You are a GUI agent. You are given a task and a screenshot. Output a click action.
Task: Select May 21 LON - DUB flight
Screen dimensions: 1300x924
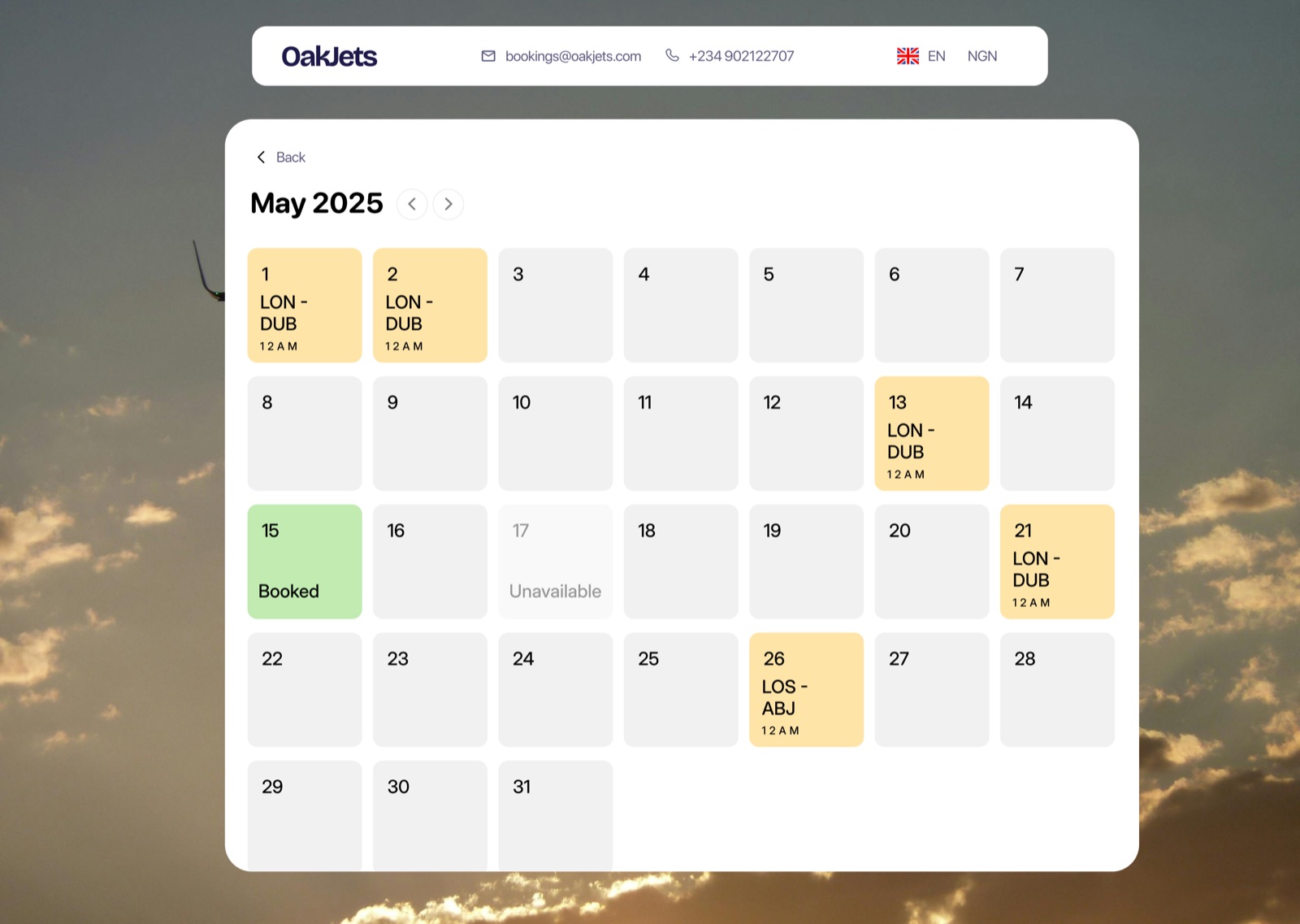pos(1057,562)
